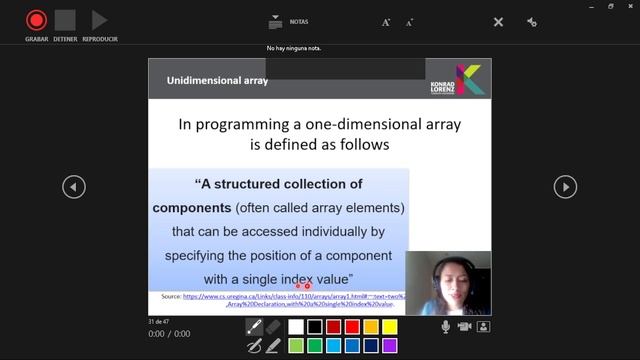The width and height of the screenshot is (640, 360).
Task: Choose the orange ink color
Action: (x=371, y=327)
